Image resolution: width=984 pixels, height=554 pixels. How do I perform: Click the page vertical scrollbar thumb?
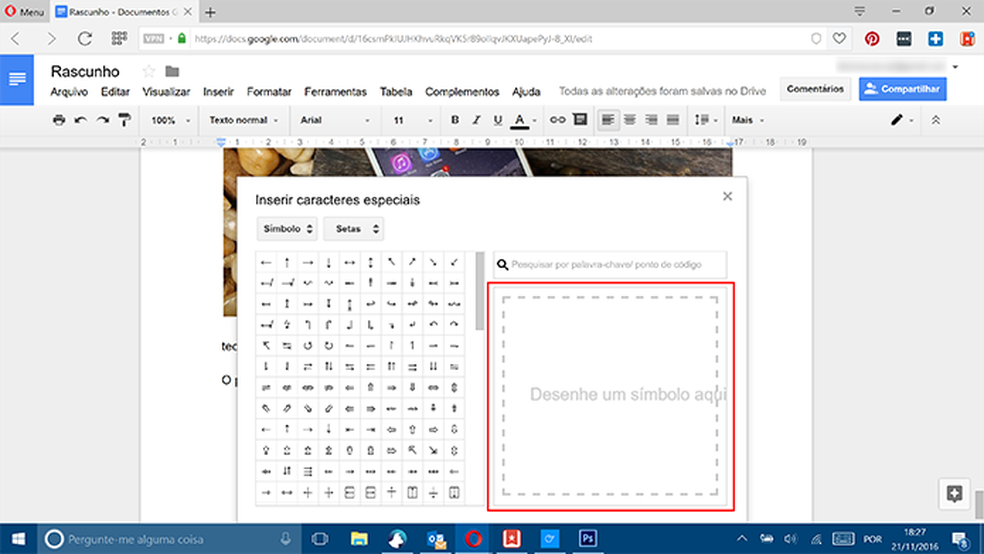(x=980, y=504)
